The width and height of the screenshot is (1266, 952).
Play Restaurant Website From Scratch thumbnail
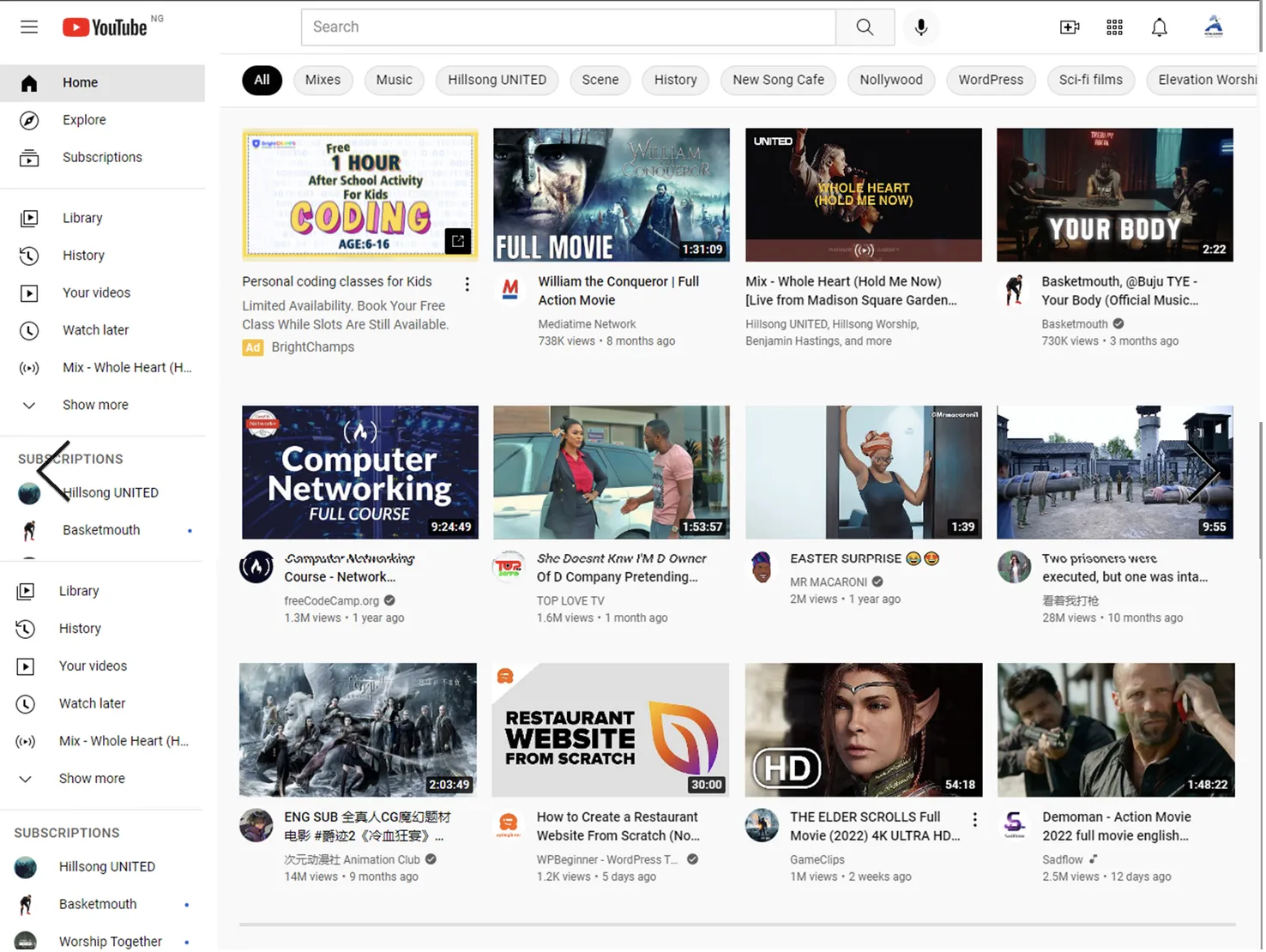(x=612, y=732)
